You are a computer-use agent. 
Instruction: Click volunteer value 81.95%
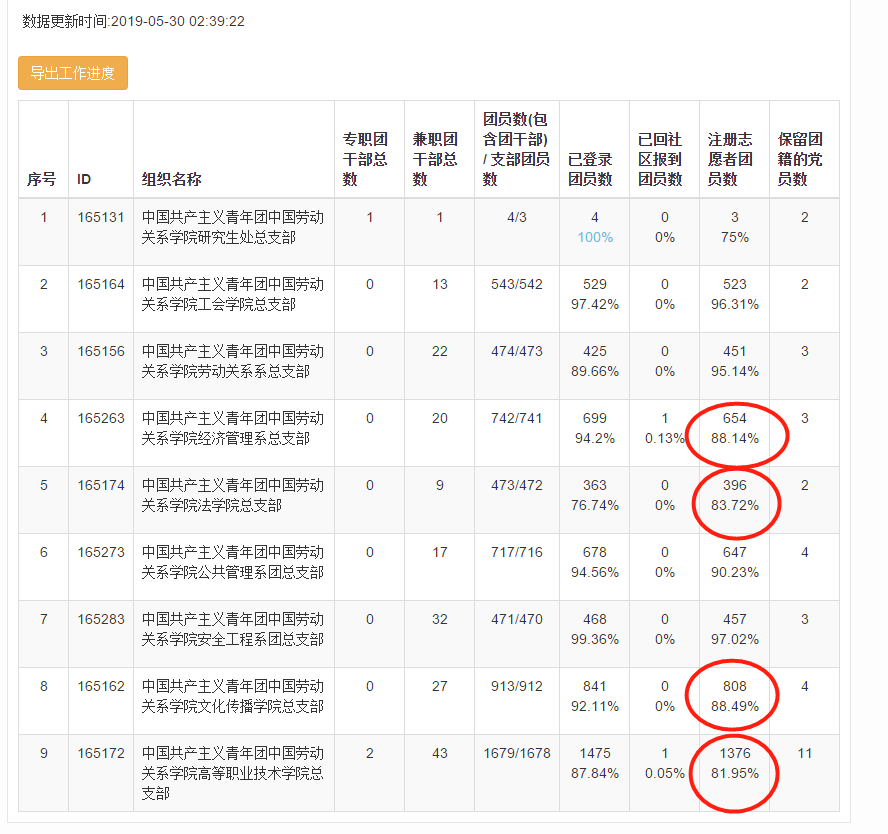coord(735,773)
